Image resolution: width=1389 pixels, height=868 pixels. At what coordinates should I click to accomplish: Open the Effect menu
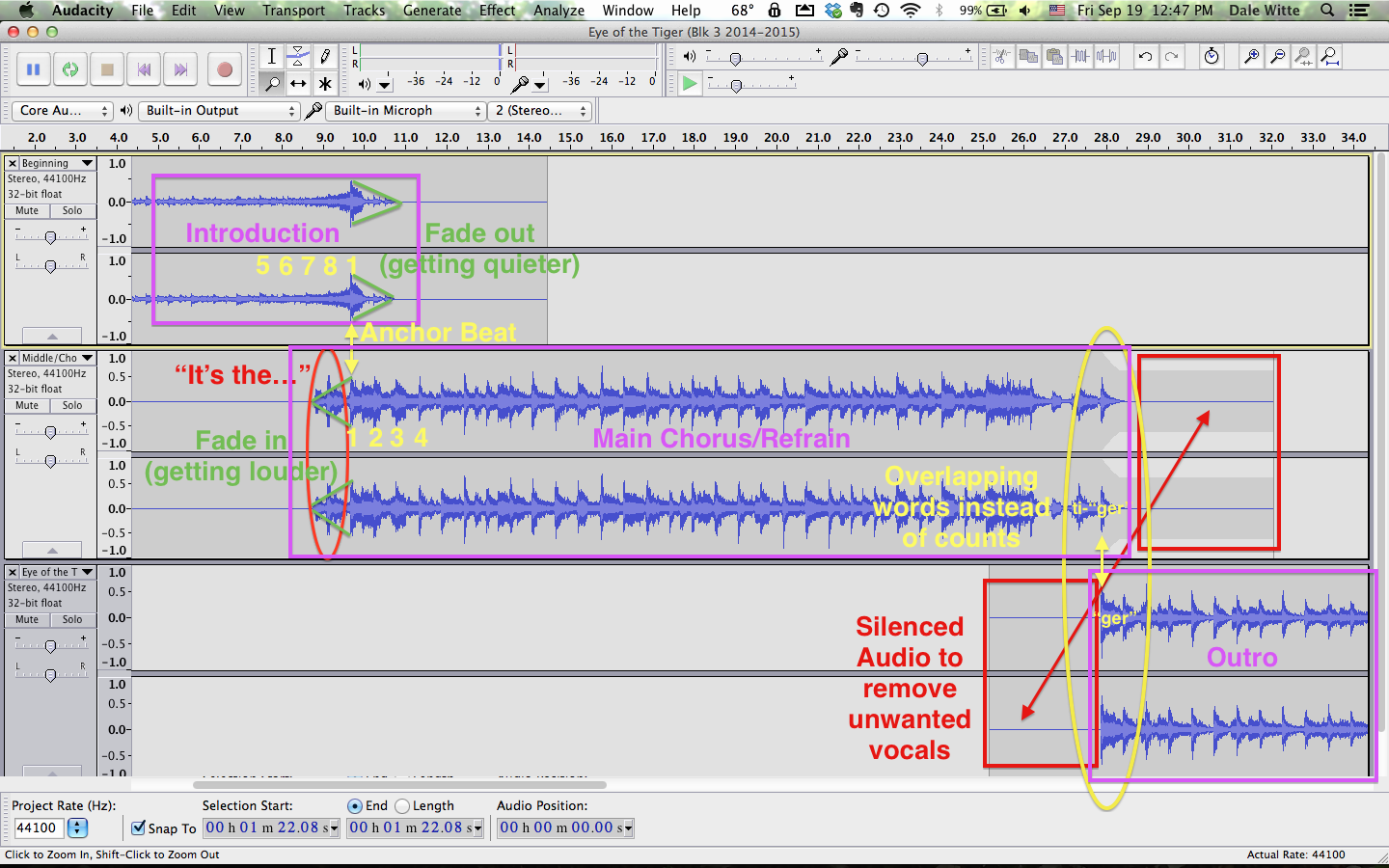coord(498,11)
